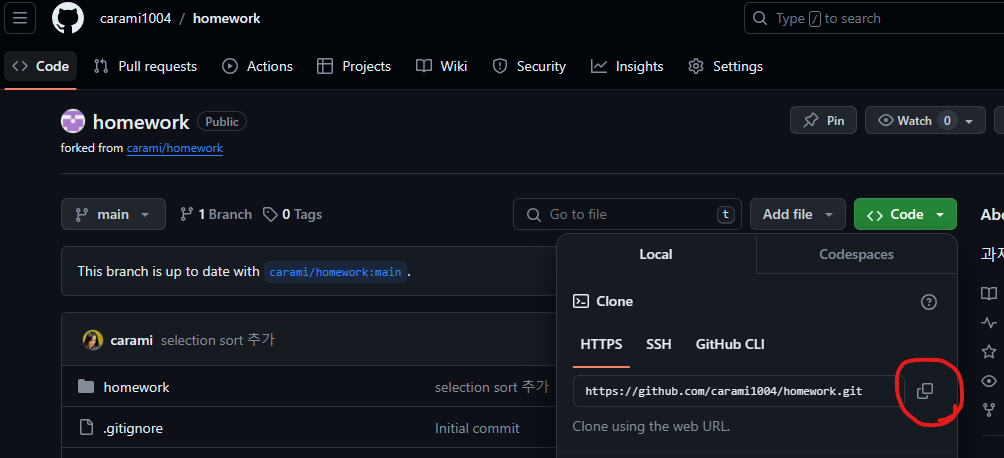
Task: Click the carami/homework:main upstream link
Action: [x=336, y=272]
